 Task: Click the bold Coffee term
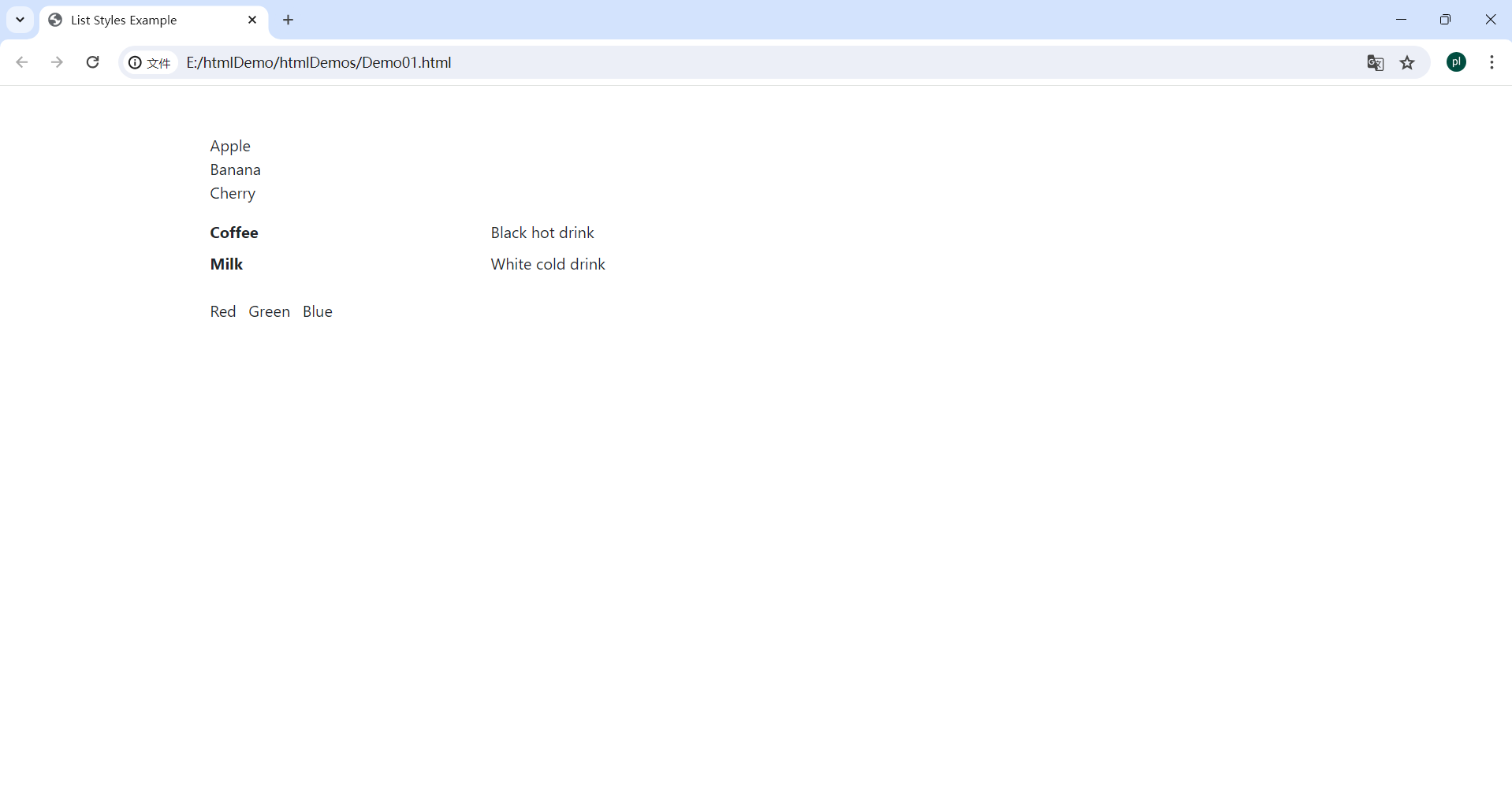coord(234,233)
